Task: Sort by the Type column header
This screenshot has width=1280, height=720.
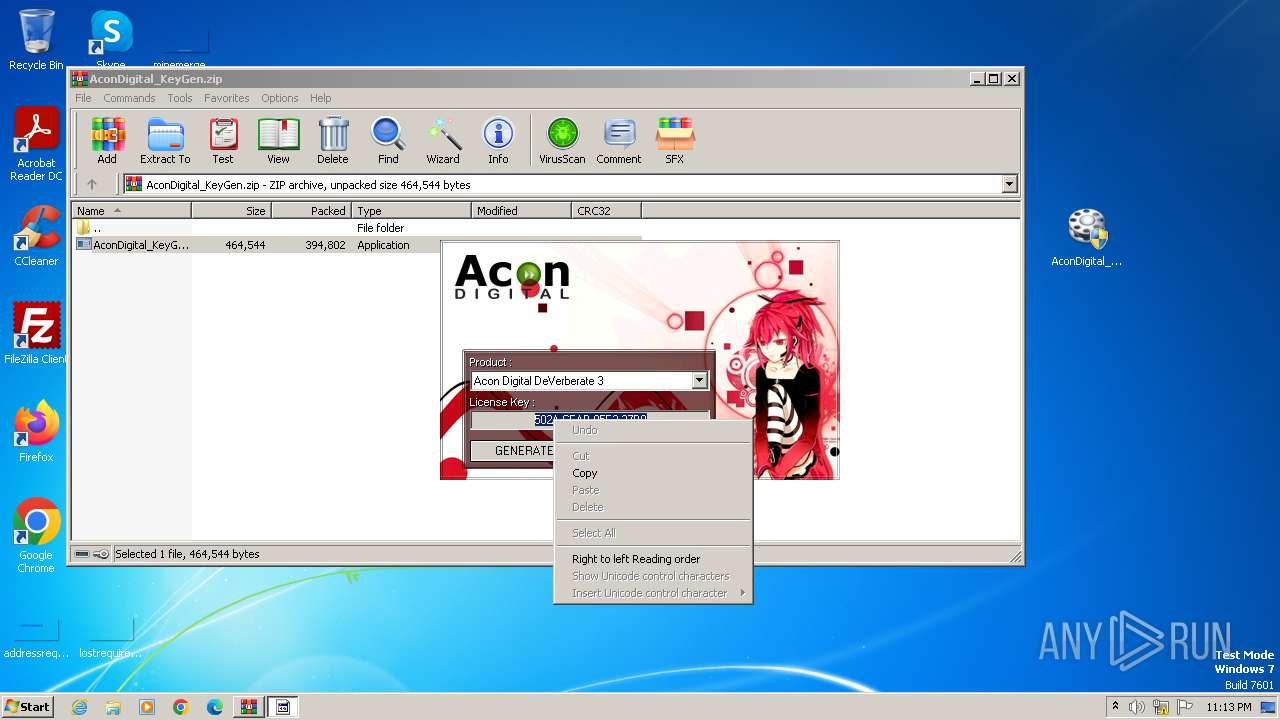Action: point(412,211)
